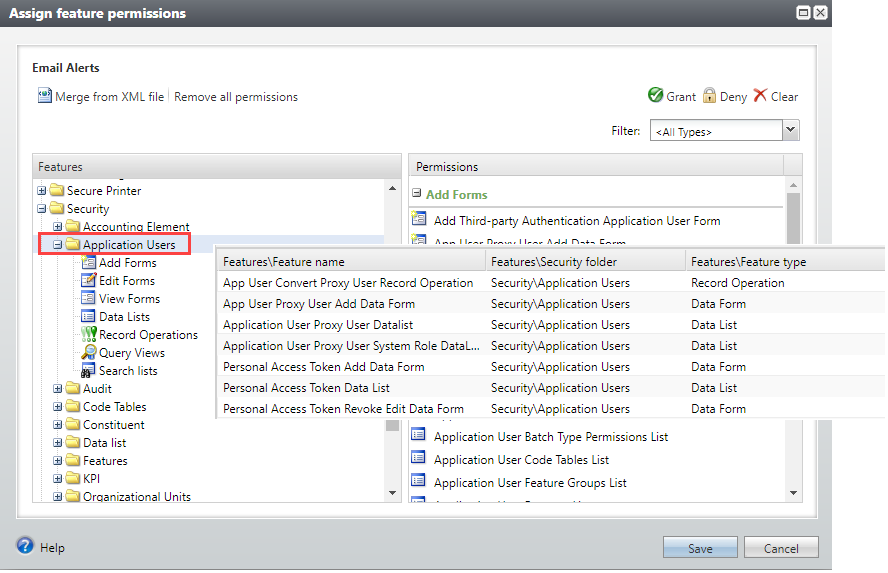Click icon beside Application User Code Tables List
The height and width of the screenshot is (573, 888).
coord(419,457)
